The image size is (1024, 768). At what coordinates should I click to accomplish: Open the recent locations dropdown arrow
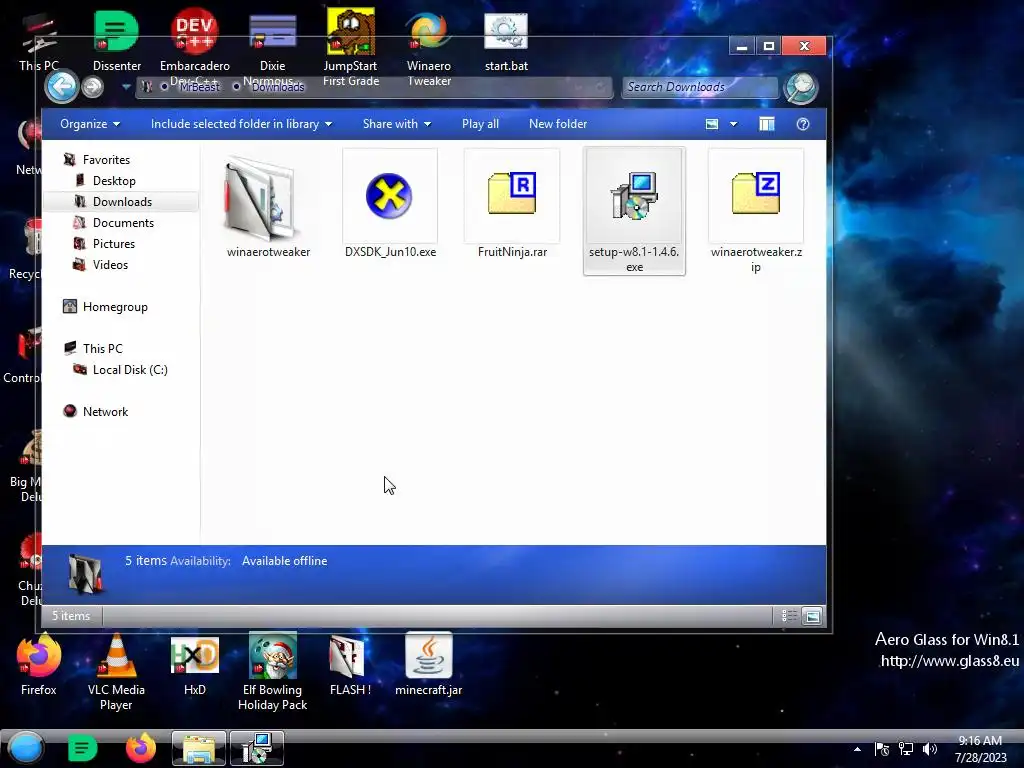coord(126,87)
